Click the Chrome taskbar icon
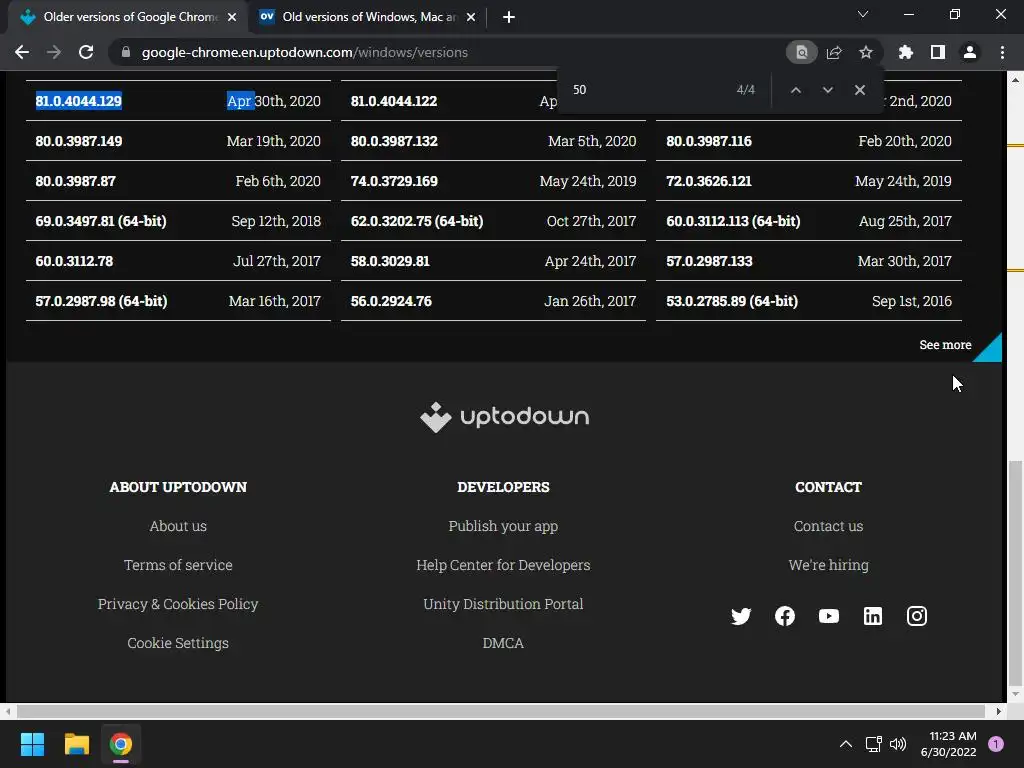Screen dimensions: 1024x768 point(120,744)
